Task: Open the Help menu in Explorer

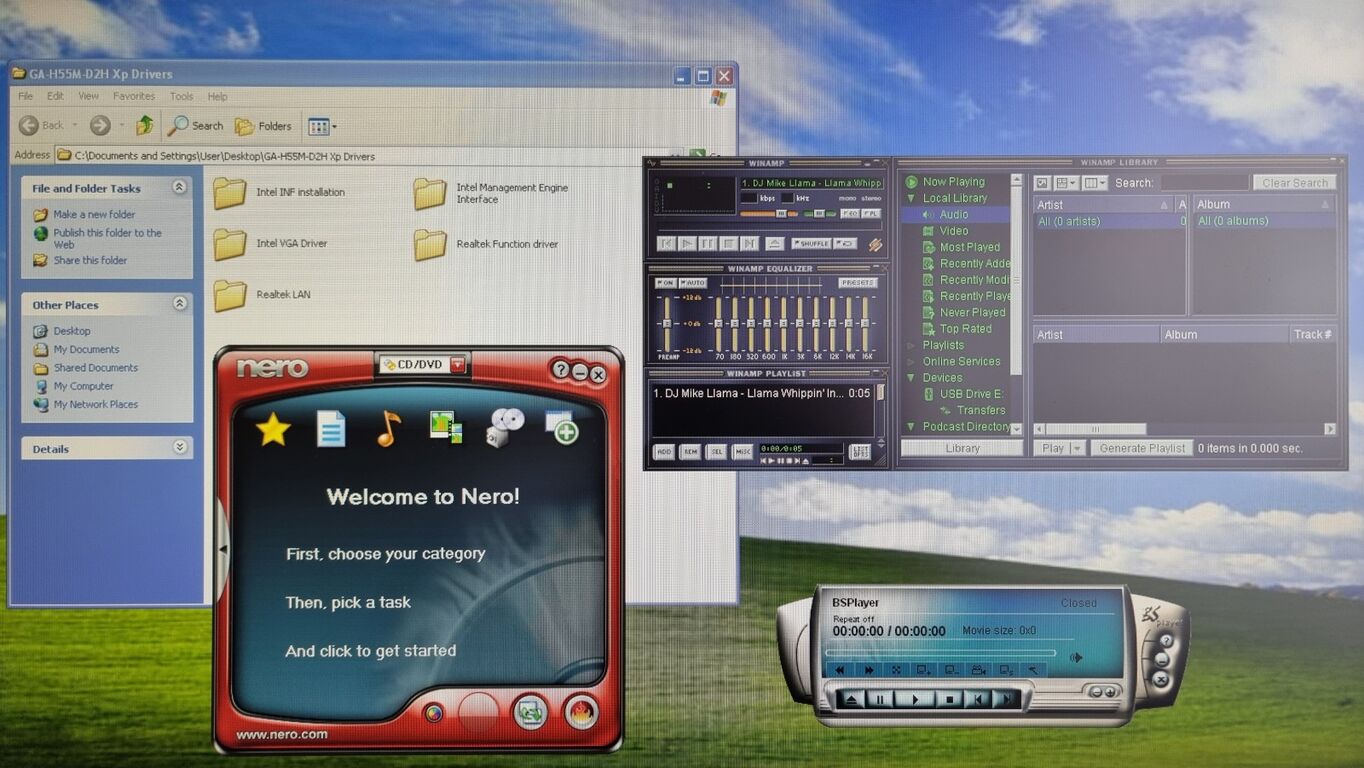Action: pos(217,96)
